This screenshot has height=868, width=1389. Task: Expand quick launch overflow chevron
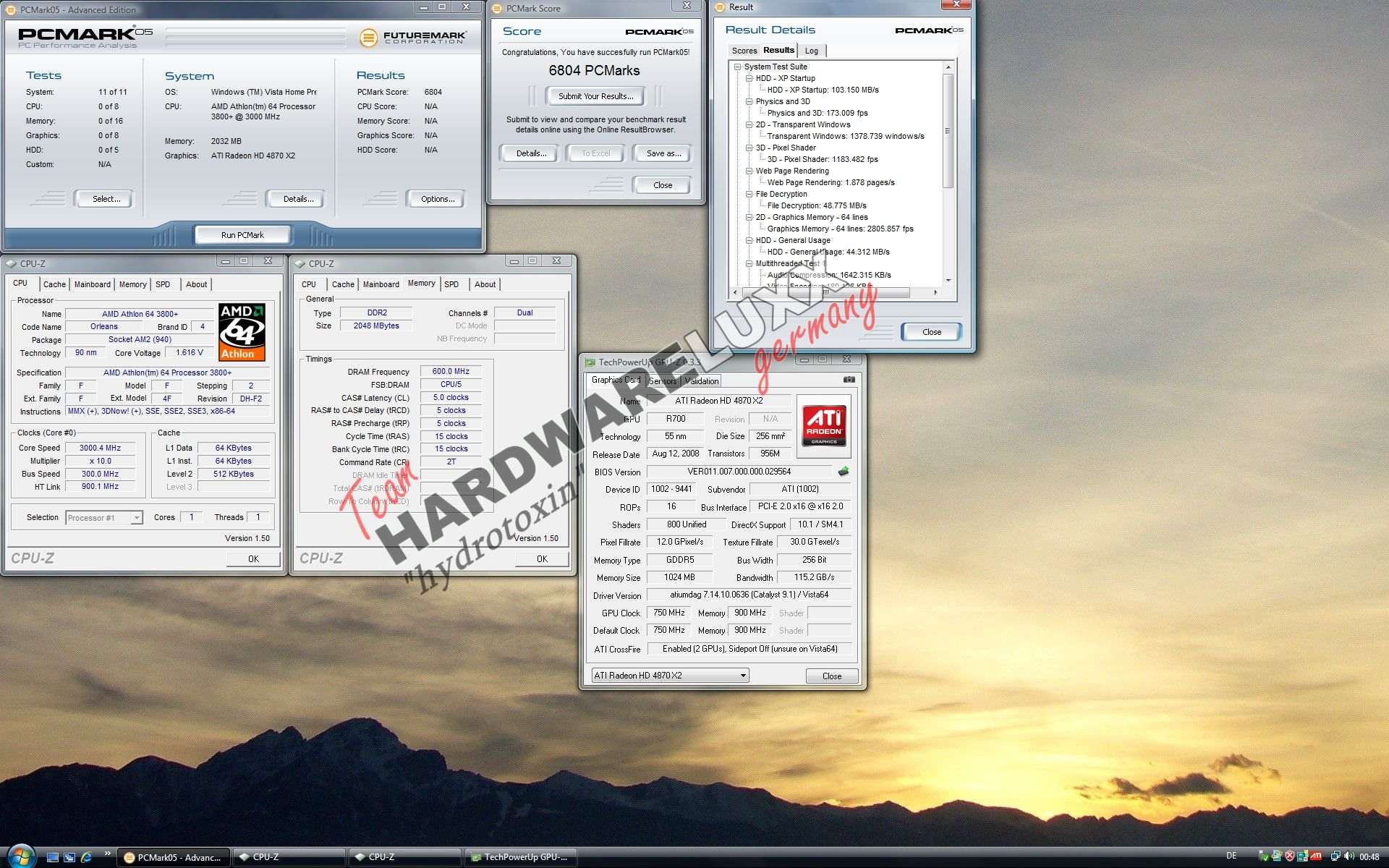click(107, 854)
